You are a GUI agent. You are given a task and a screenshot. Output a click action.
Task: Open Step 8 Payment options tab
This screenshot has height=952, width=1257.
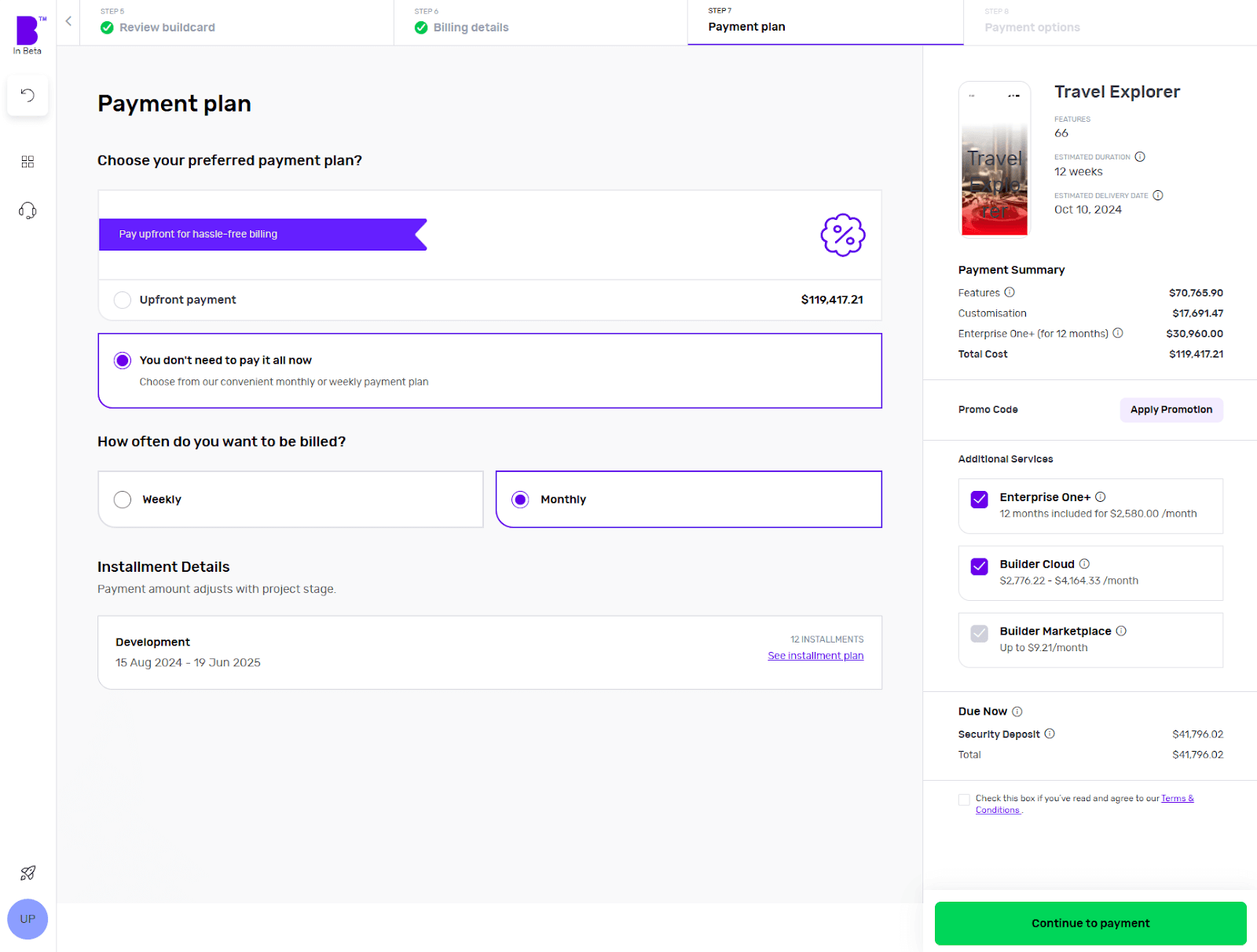click(x=1110, y=23)
